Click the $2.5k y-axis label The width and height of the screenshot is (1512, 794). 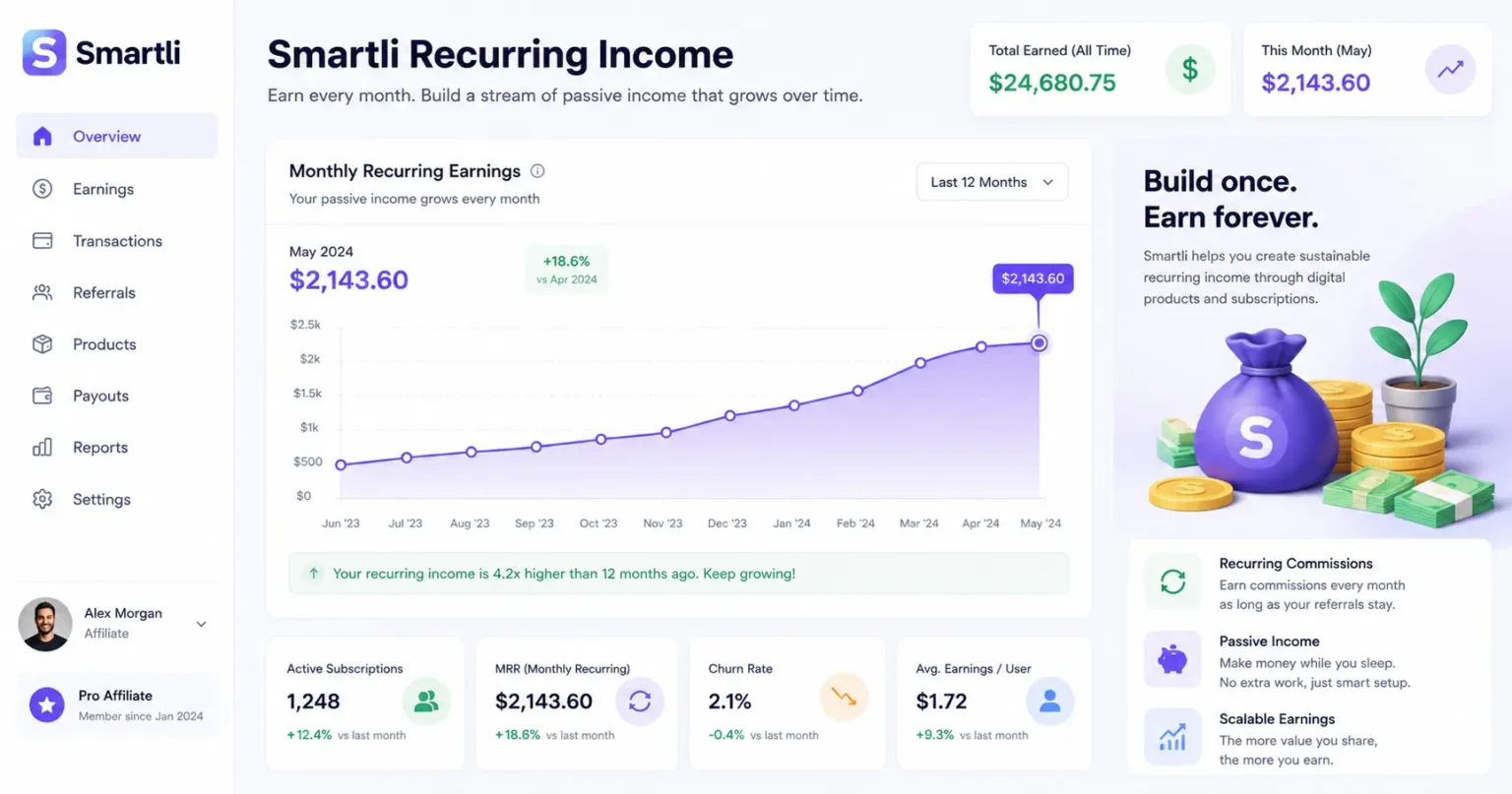tap(305, 325)
